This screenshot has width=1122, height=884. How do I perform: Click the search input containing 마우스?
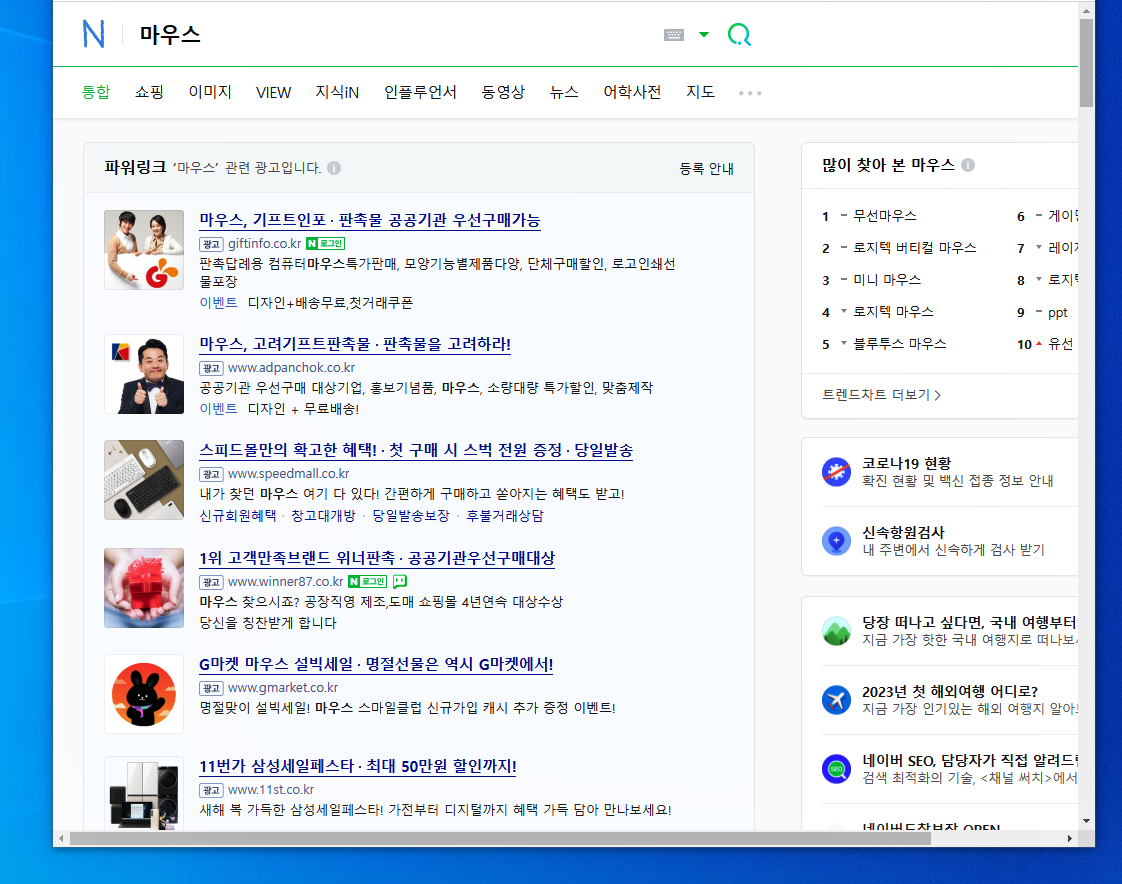pos(394,34)
